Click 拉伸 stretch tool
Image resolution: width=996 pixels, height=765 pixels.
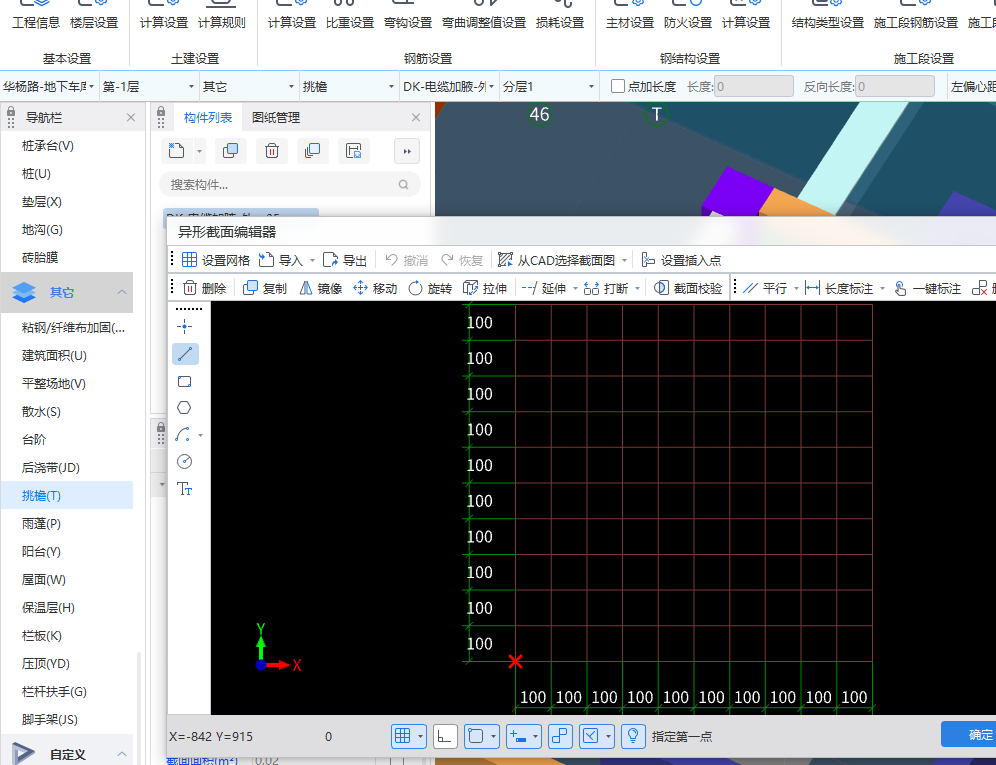485,288
